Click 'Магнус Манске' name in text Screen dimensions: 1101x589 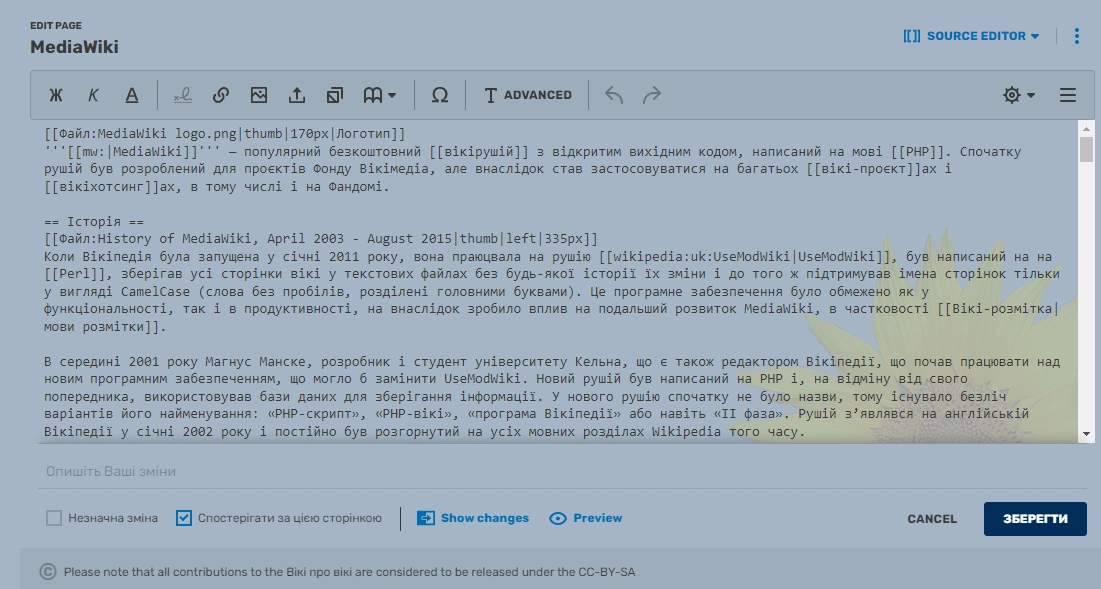point(256,362)
